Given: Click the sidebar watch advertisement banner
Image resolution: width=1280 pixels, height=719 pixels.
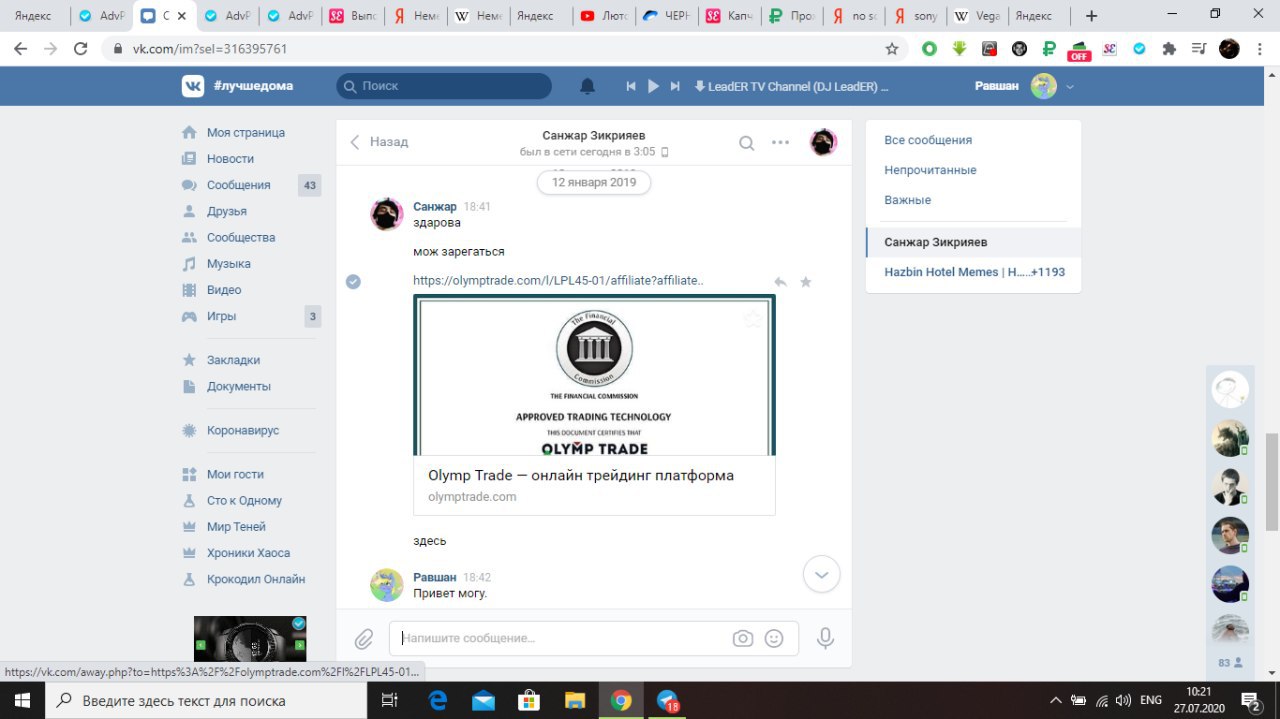Looking at the screenshot, I should tap(250, 638).
